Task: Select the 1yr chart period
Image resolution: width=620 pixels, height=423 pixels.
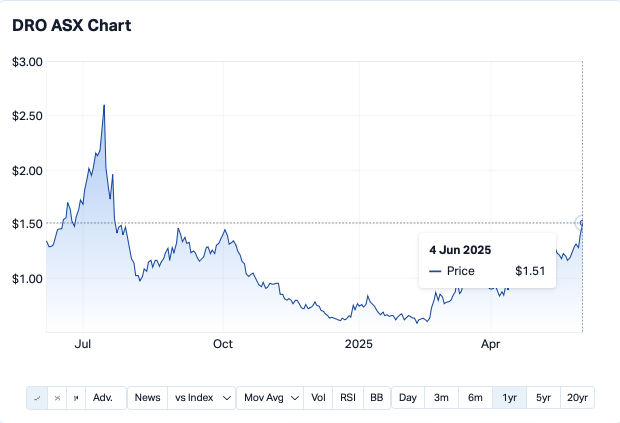Action: pos(509,398)
